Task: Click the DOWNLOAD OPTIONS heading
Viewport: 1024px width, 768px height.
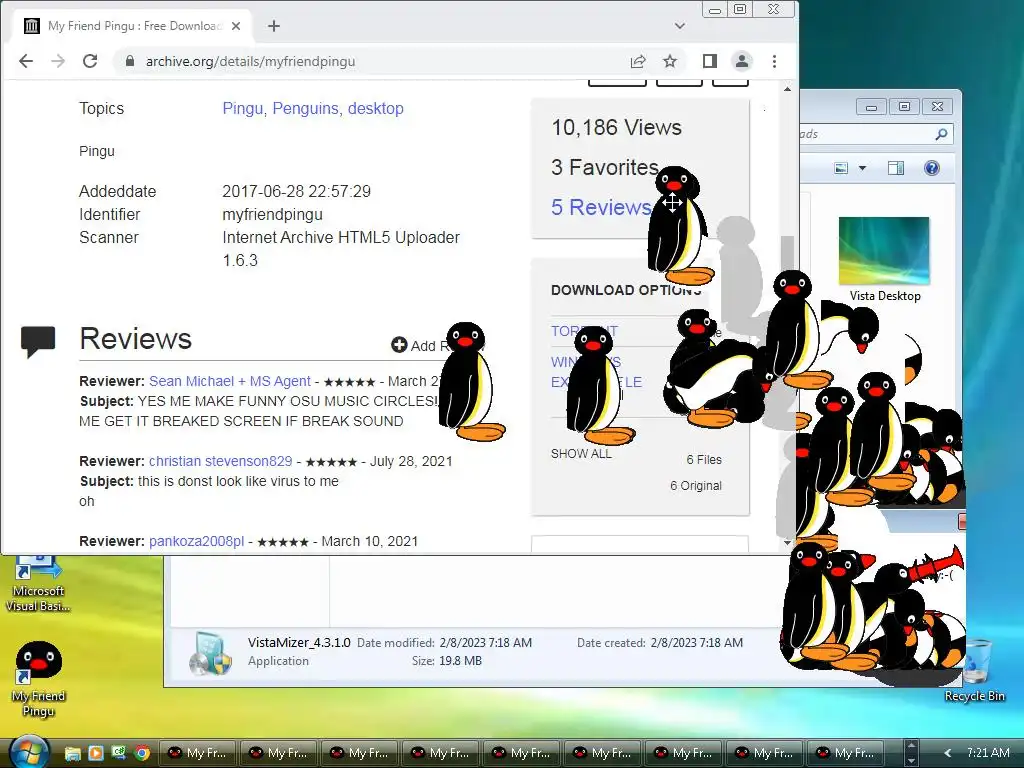Action: 626,290
